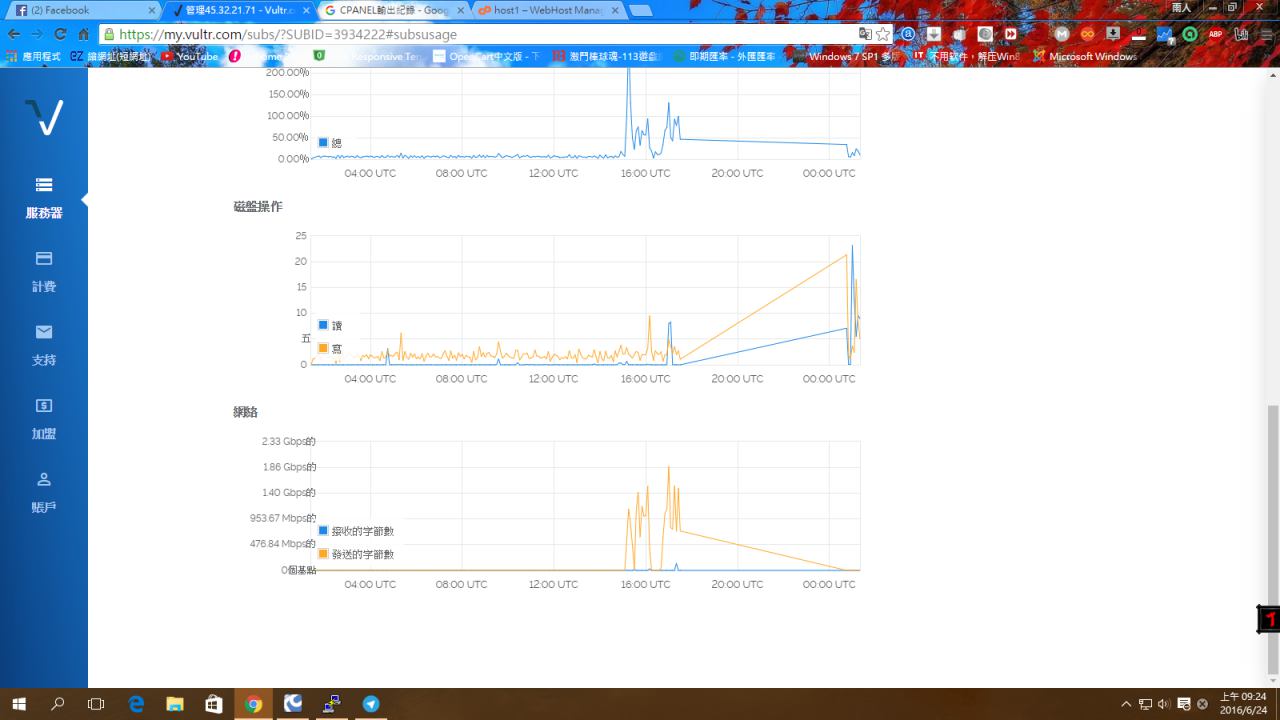Viewport: 1280px width, 720px height.
Task: Switch to the Facebook tab
Action: pos(81,10)
